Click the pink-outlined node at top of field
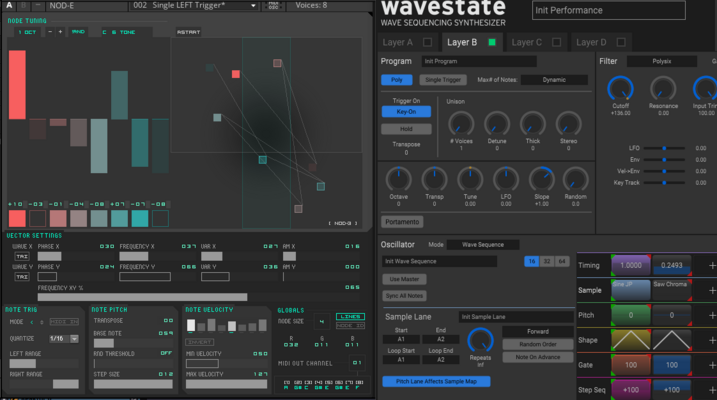The width and height of the screenshot is (717, 400). [277, 63]
